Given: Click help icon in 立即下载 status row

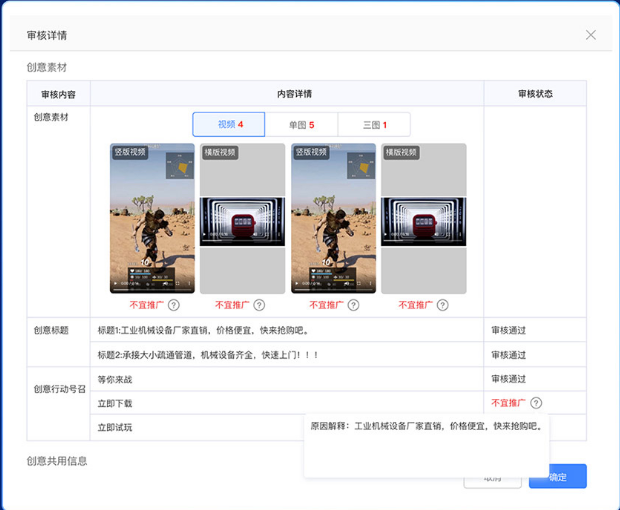Looking at the screenshot, I should [536, 403].
